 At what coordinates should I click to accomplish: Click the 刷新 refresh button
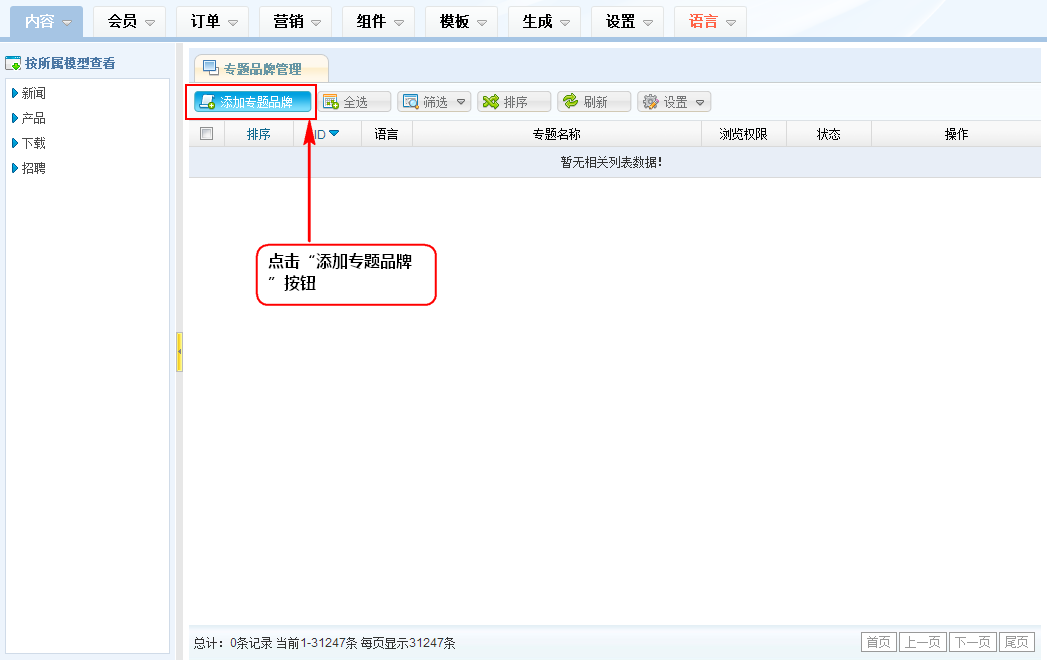pos(594,102)
